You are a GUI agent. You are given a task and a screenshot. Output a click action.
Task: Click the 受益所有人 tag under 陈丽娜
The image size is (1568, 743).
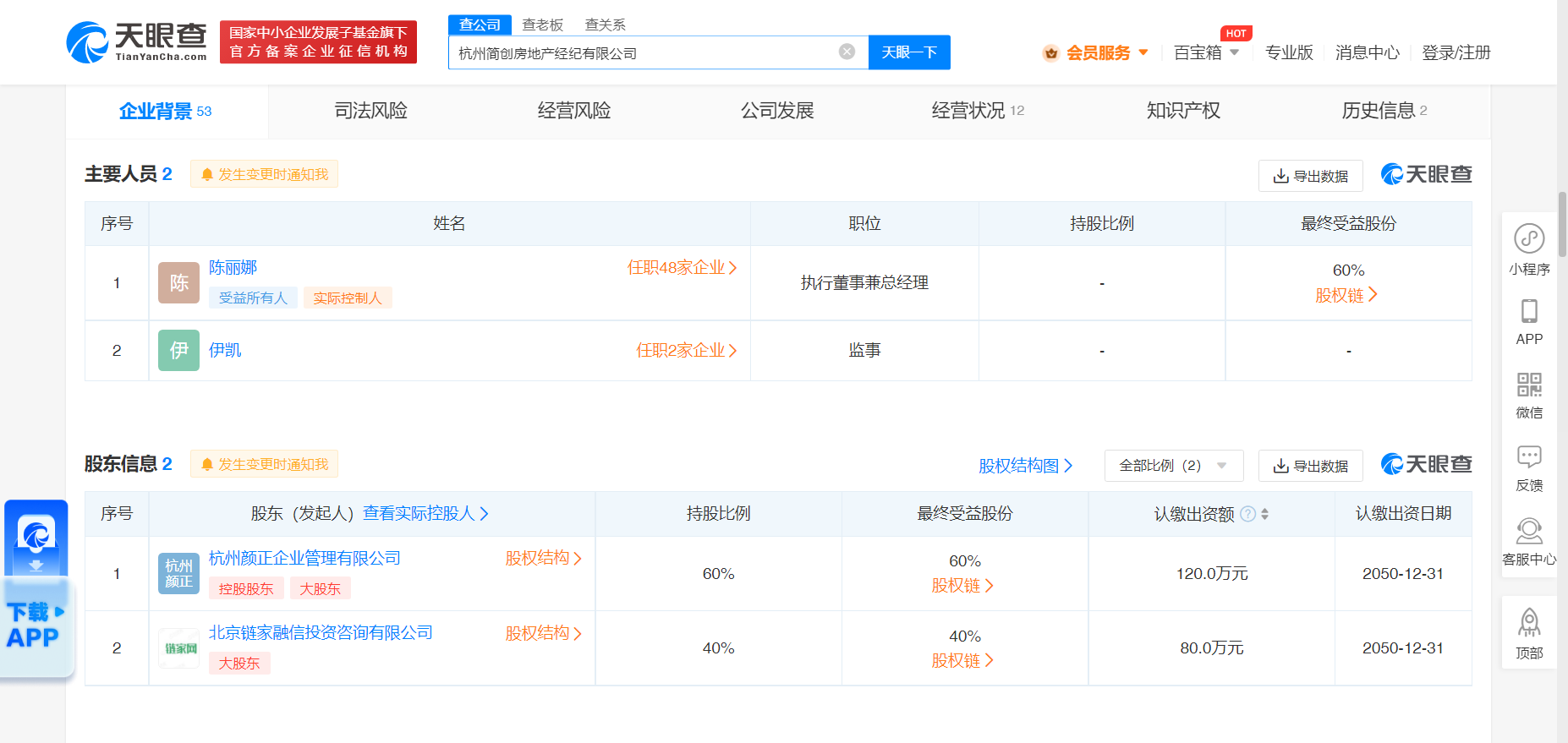253,298
